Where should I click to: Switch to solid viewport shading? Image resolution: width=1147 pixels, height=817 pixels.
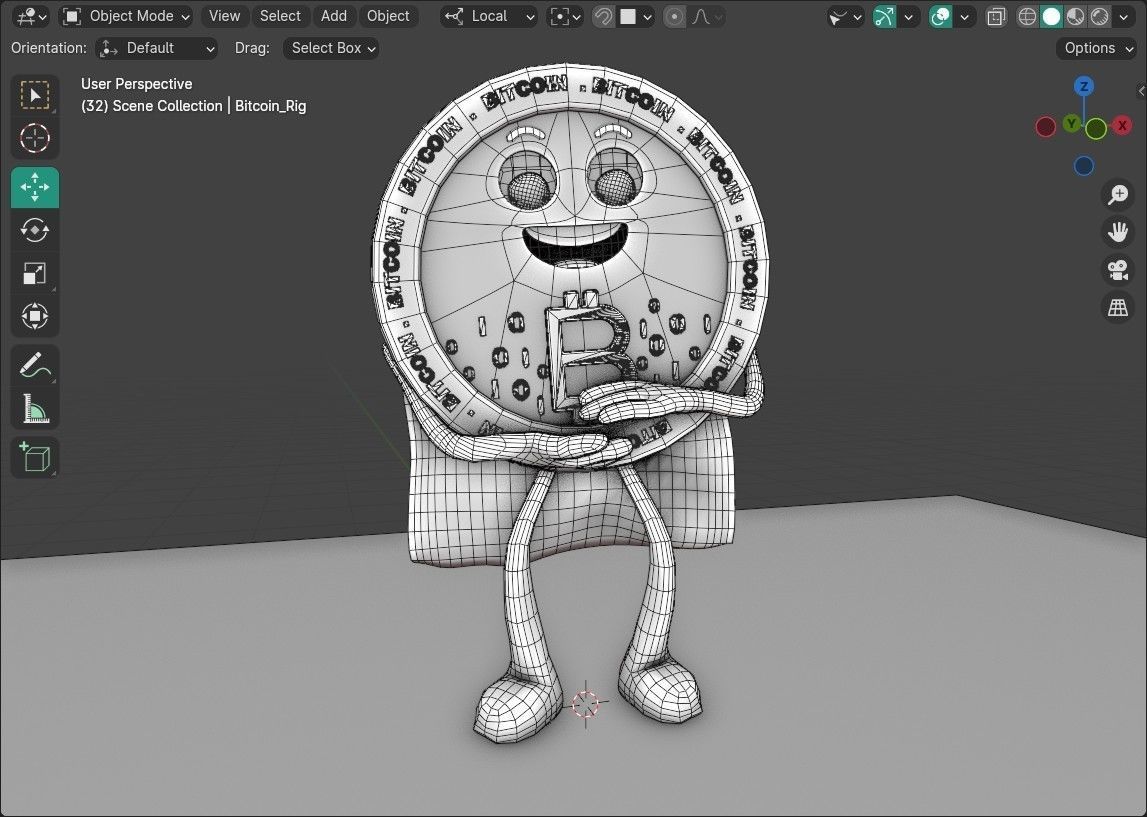tap(1051, 16)
